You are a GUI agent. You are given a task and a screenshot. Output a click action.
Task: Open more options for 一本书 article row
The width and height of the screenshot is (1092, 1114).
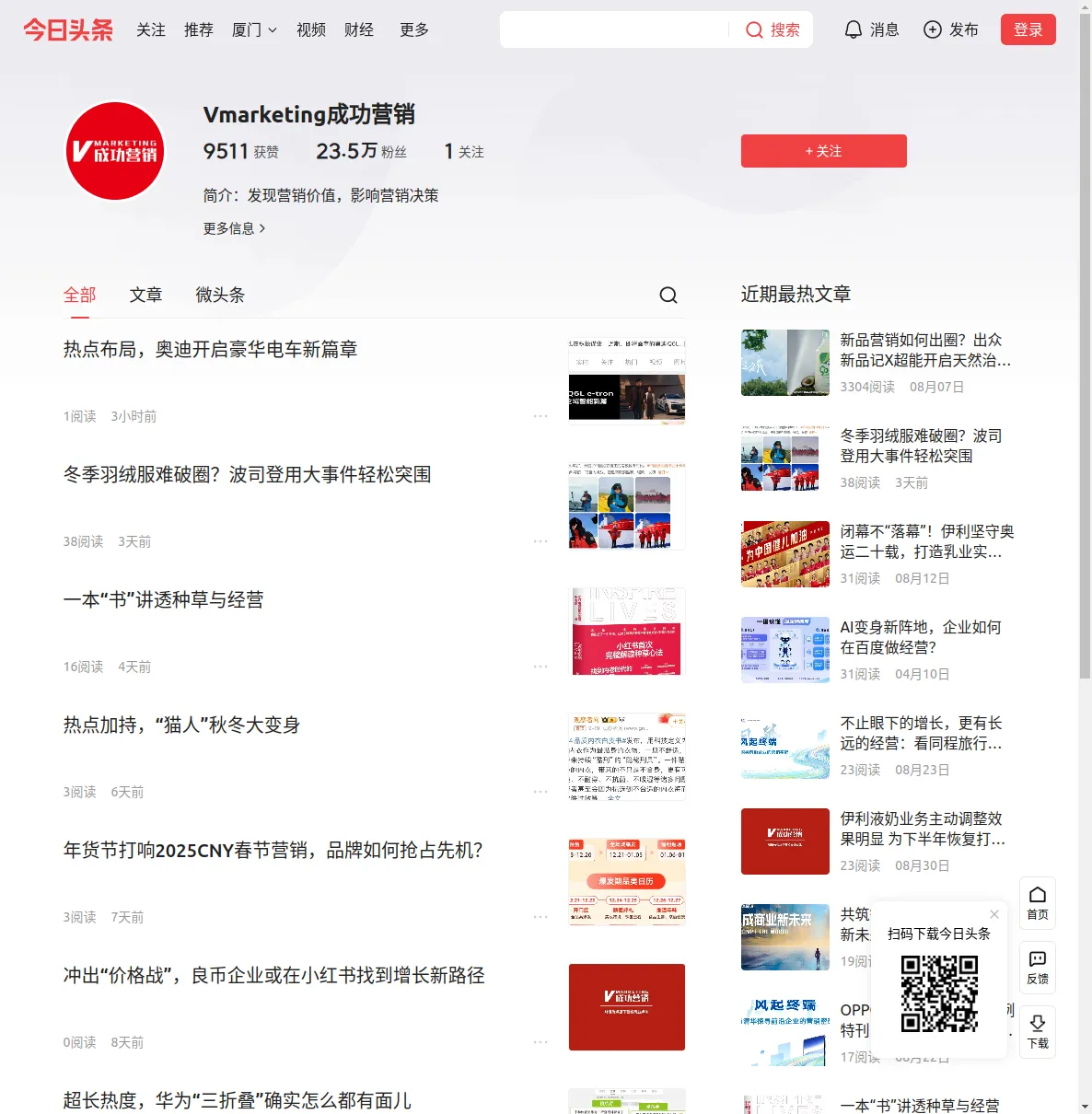tap(540, 667)
